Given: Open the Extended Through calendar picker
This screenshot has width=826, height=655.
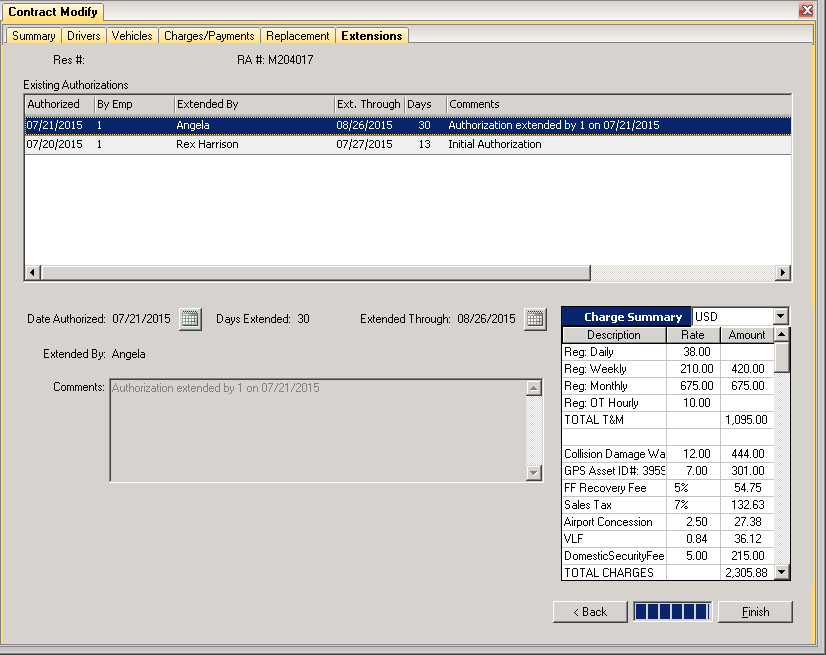Looking at the screenshot, I should (x=535, y=319).
